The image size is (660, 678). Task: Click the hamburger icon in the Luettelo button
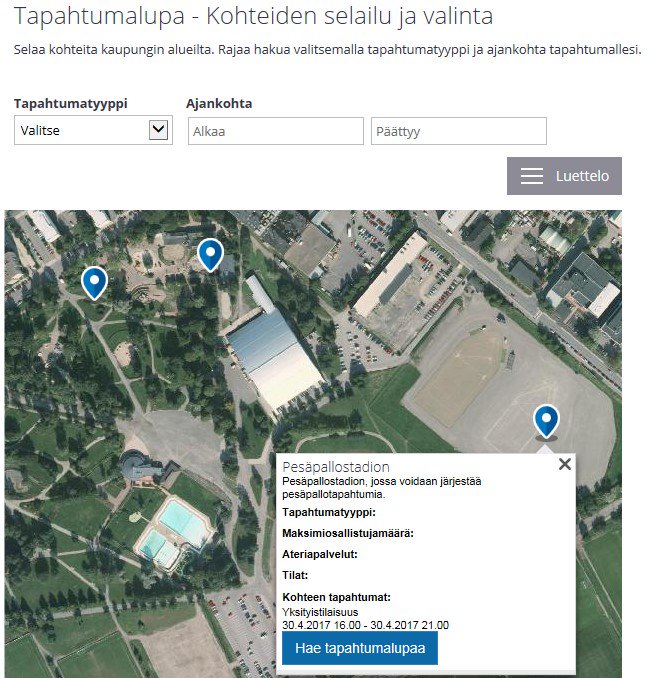click(x=532, y=176)
